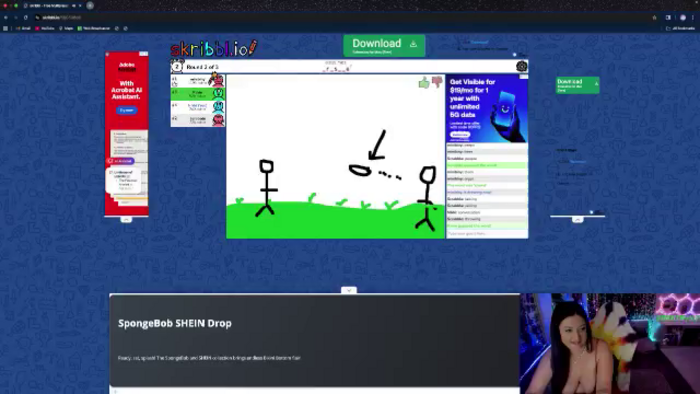The width and height of the screenshot is (700, 394).
Task: Collapse the bottom banner with chevron
Action: (349, 290)
